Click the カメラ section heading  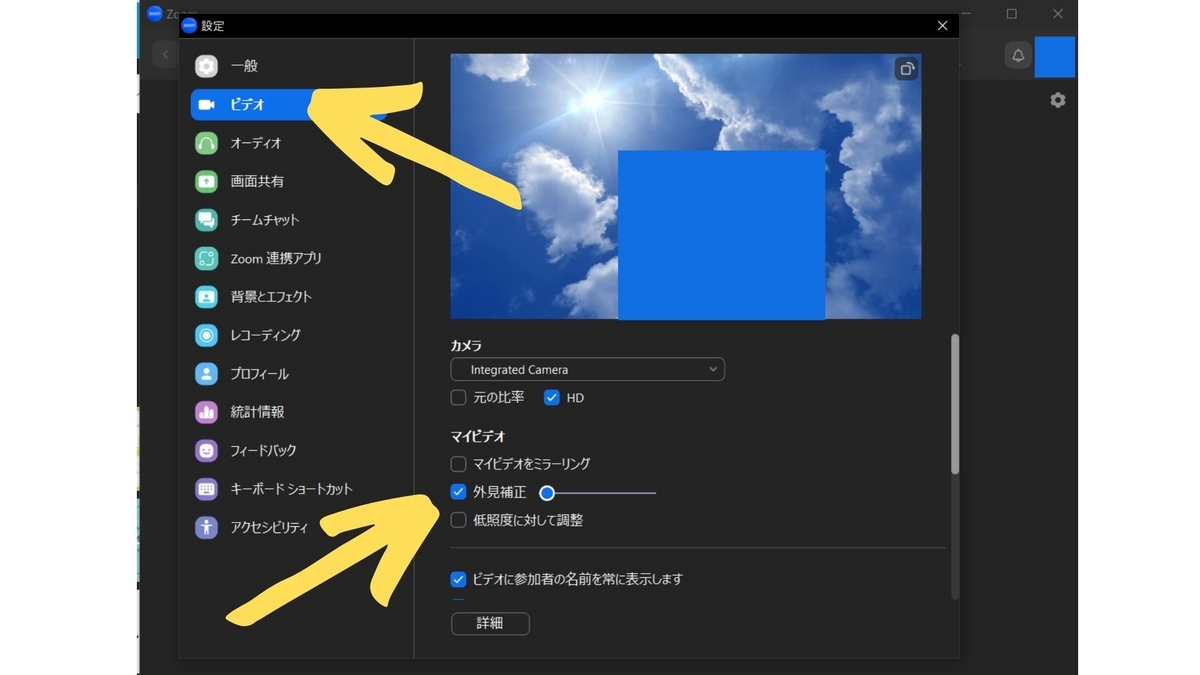466,346
